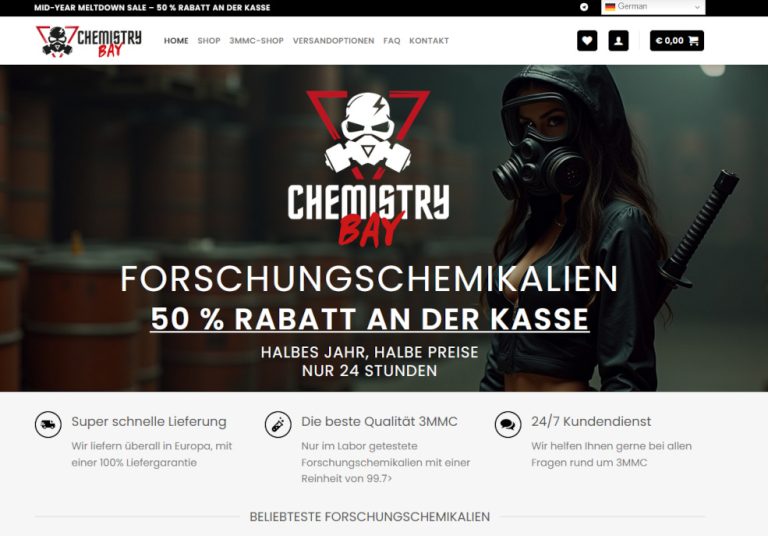This screenshot has width=768, height=536.
Task: Click the large gas mask hero logo
Action: [x=368, y=168]
